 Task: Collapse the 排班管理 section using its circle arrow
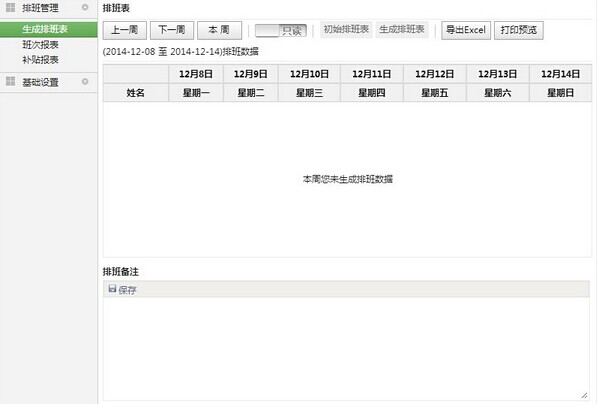click(x=85, y=7)
